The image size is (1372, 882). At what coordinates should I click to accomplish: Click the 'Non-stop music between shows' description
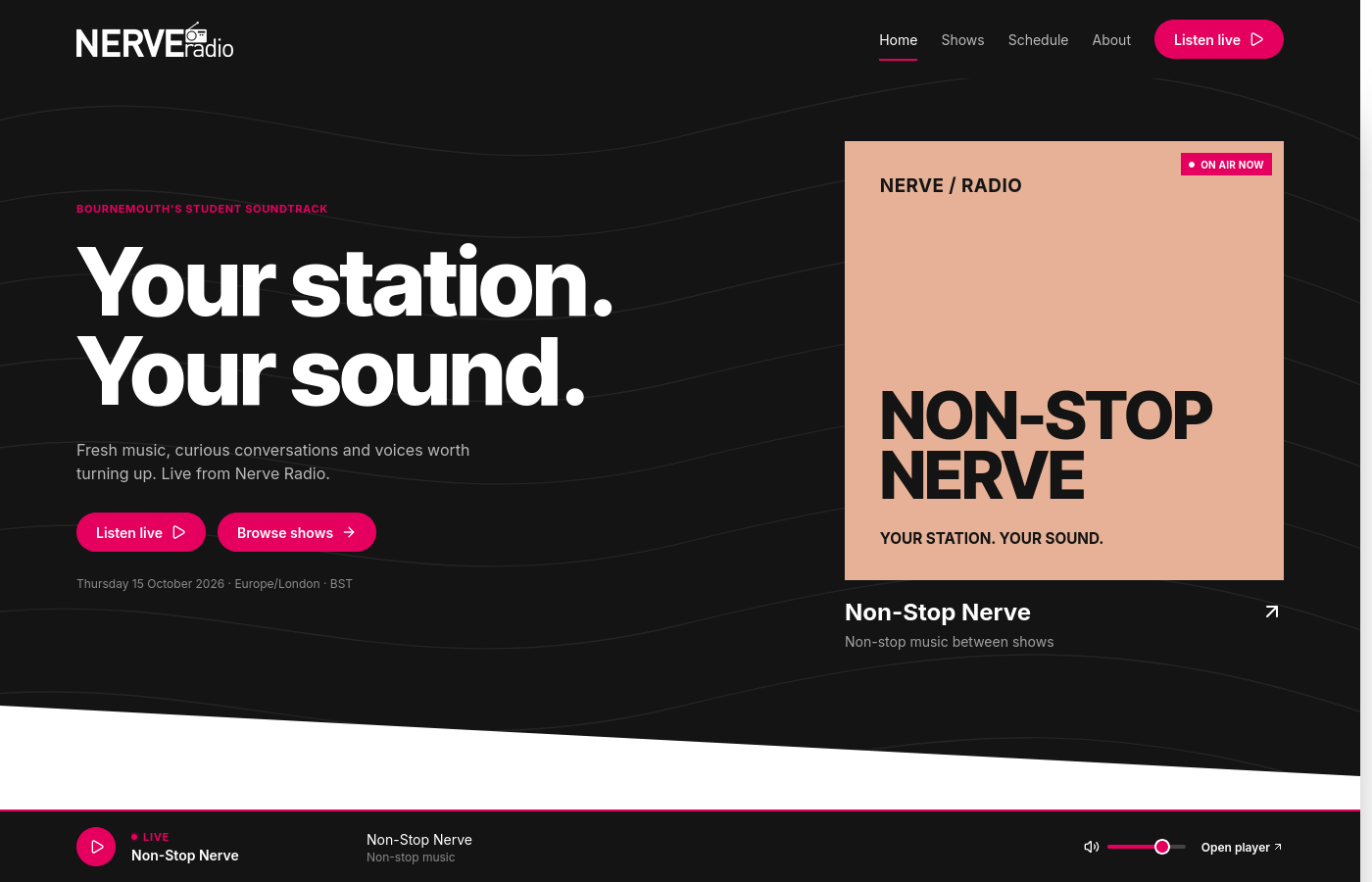pos(950,642)
